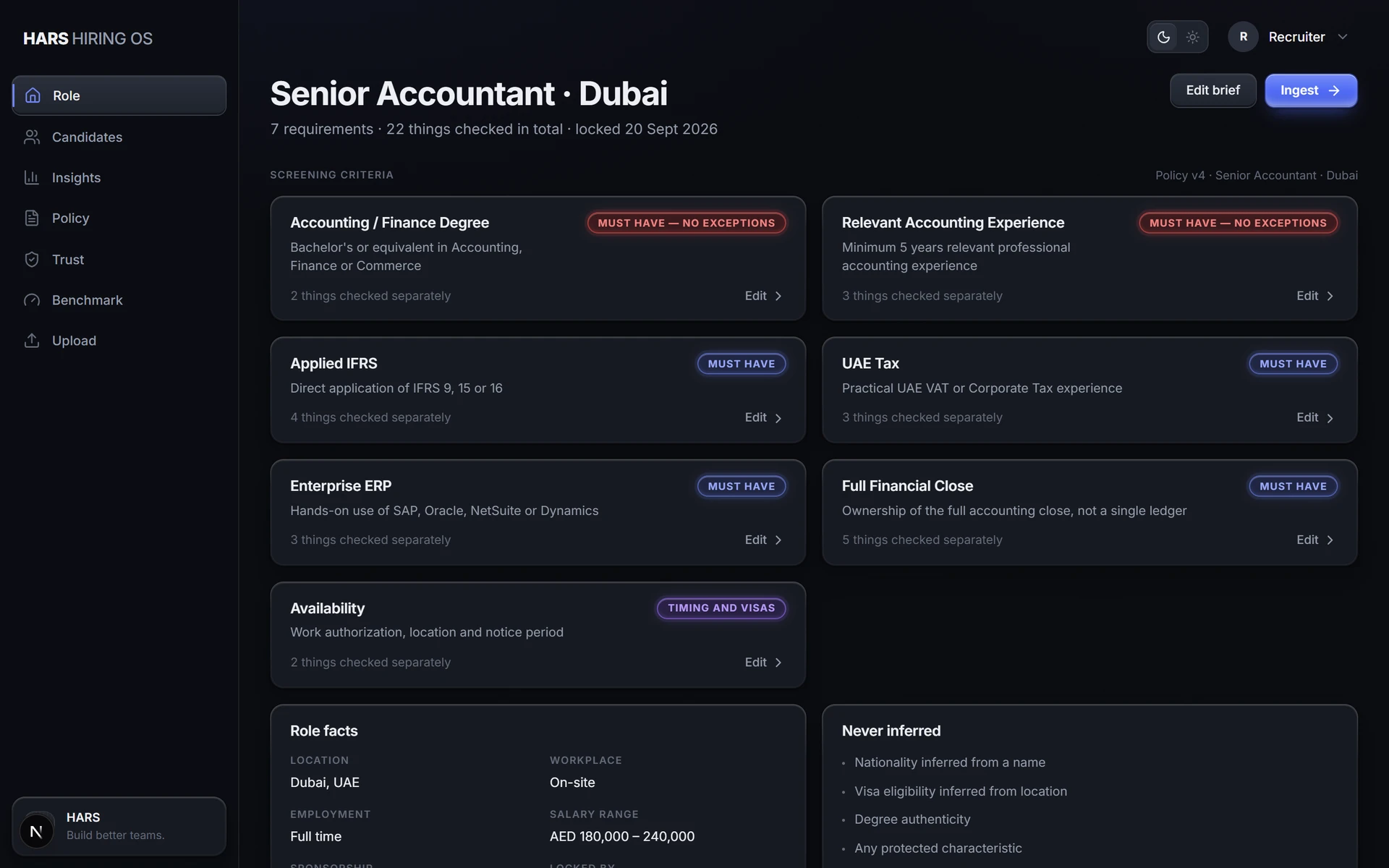Screen dimensions: 1389x868
Task: Click the HARS N logo badge
Action: pyautogui.click(x=36, y=831)
